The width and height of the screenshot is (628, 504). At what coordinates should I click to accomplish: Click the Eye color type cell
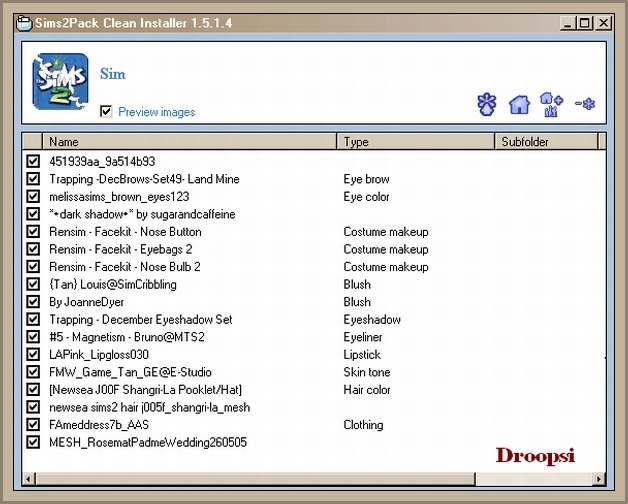tap(366, 197)
